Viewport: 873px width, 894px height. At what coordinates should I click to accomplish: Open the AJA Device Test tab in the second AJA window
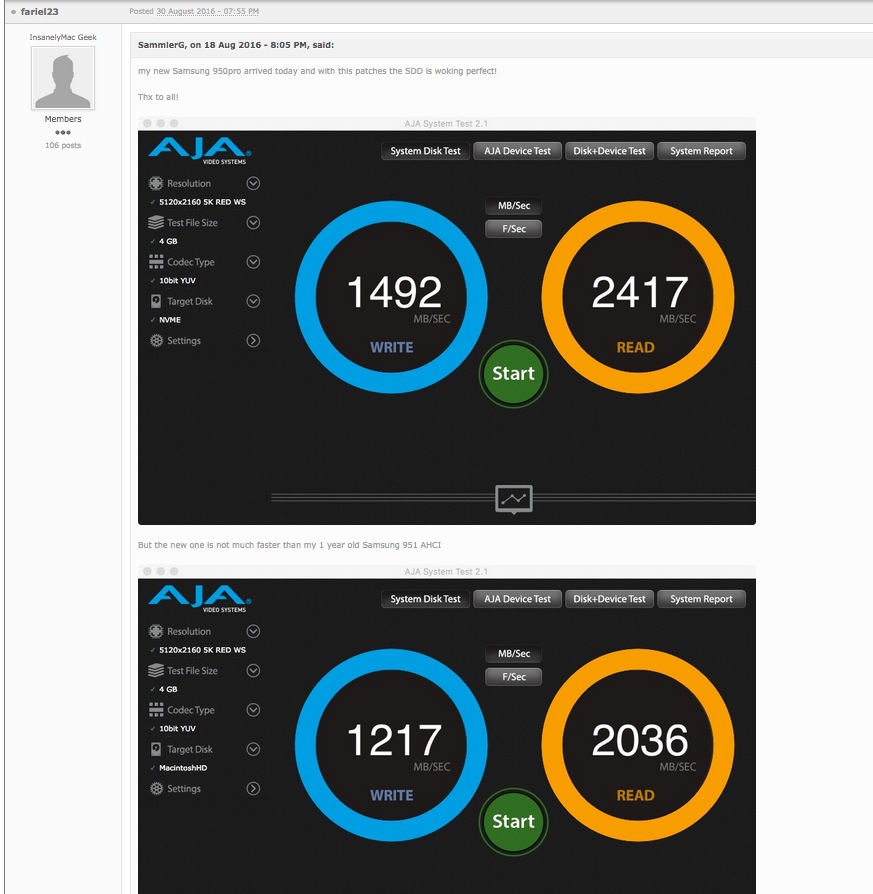tap(518, 599)
